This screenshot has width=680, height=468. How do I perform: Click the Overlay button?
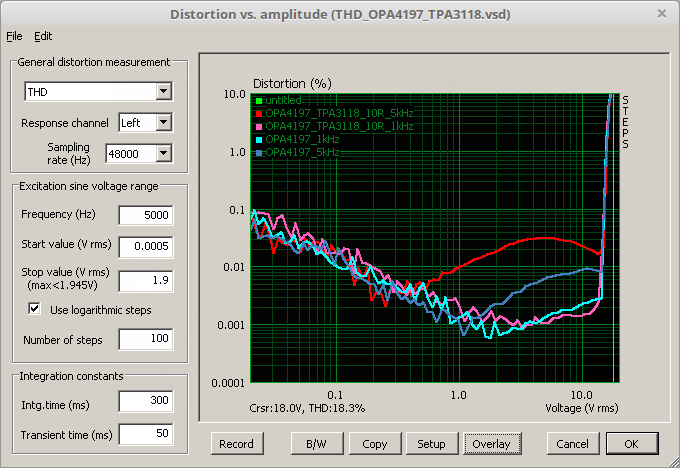[x=490, y=444]
